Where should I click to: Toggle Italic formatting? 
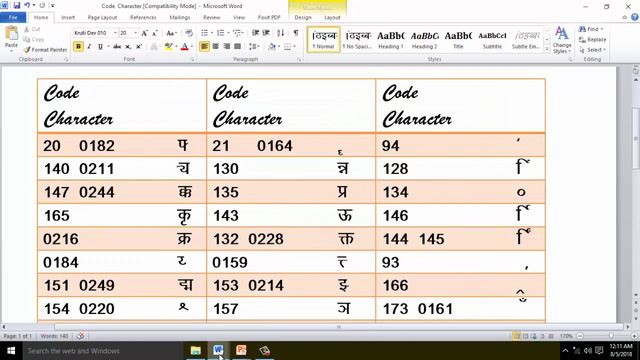89,47
